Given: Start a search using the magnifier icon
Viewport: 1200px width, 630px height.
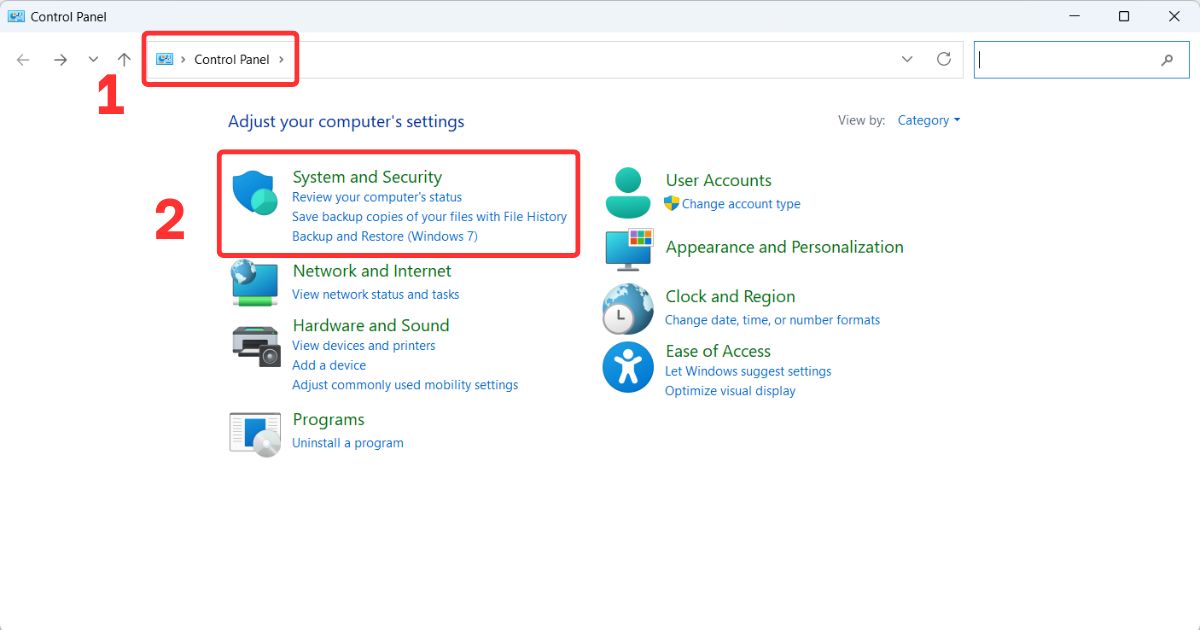Looking at the screenshot, I should pyautogui.click(x=1167, y=60).
